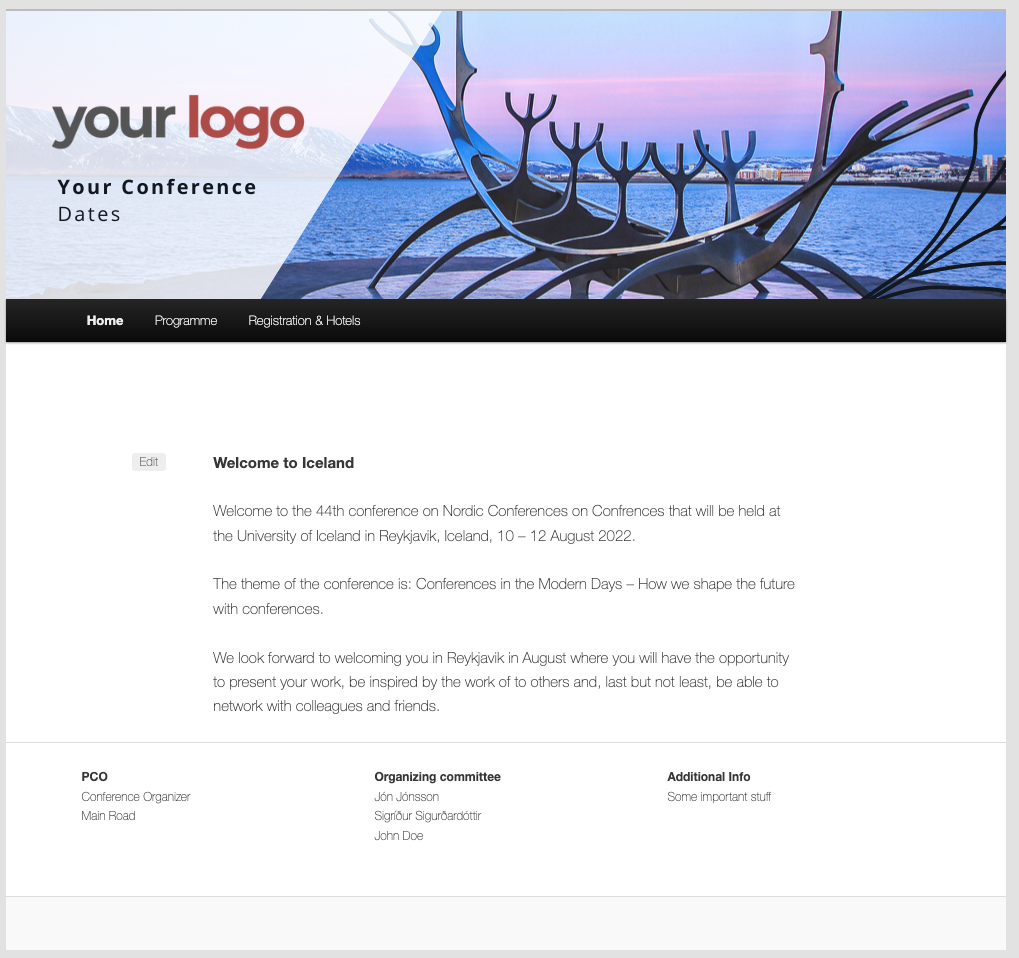Screen dimensions: 1019x958
Task: Click the paragraph about the conference theme
Action: point(504,596)
